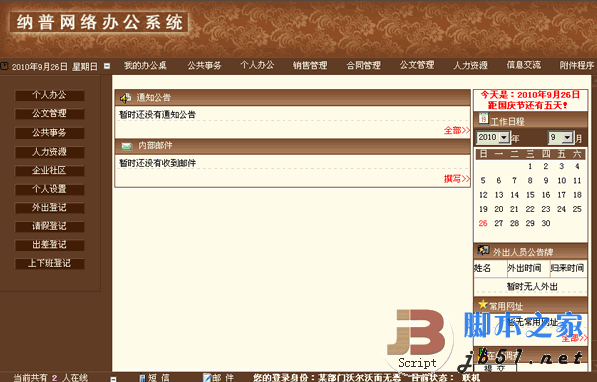Screen dimensions: 597x382
Task: Select day 20 in the calendar
Action: [499, 209]
